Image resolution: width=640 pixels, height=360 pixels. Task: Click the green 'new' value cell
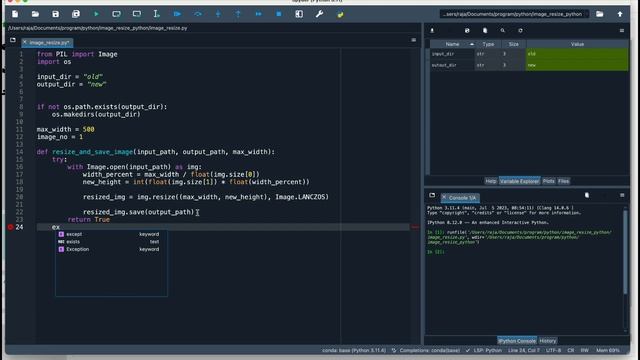pos(577,65)
